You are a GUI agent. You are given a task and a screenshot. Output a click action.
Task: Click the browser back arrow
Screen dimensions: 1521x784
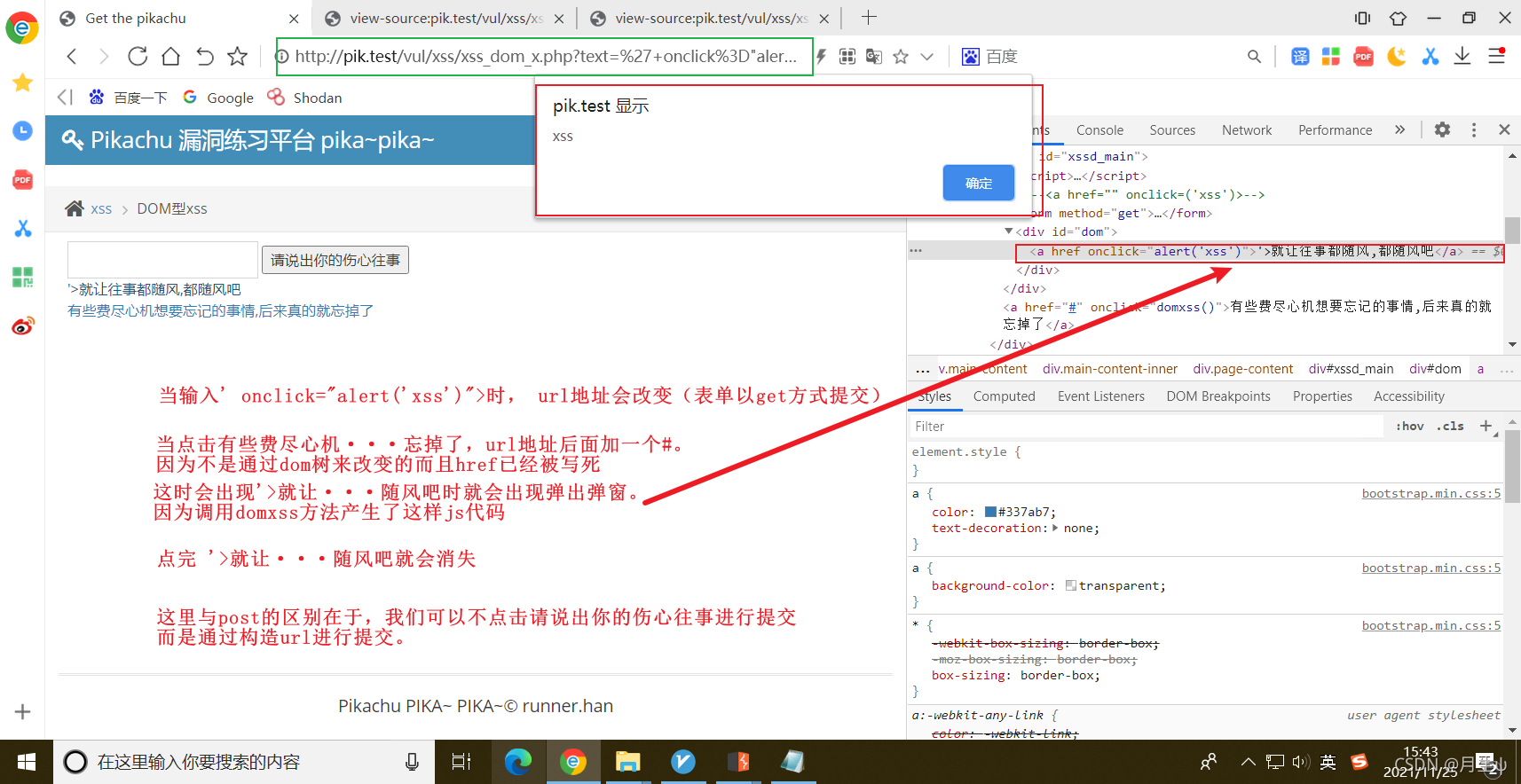72,57
